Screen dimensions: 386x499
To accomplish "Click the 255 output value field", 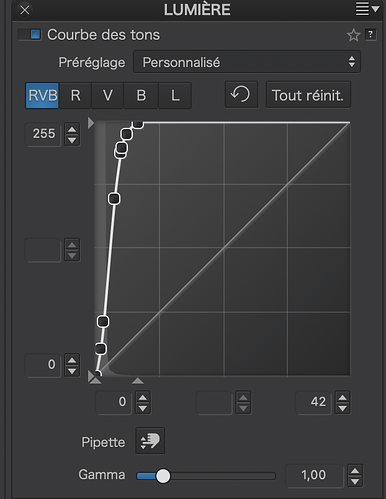I will (x=43, y=134).
